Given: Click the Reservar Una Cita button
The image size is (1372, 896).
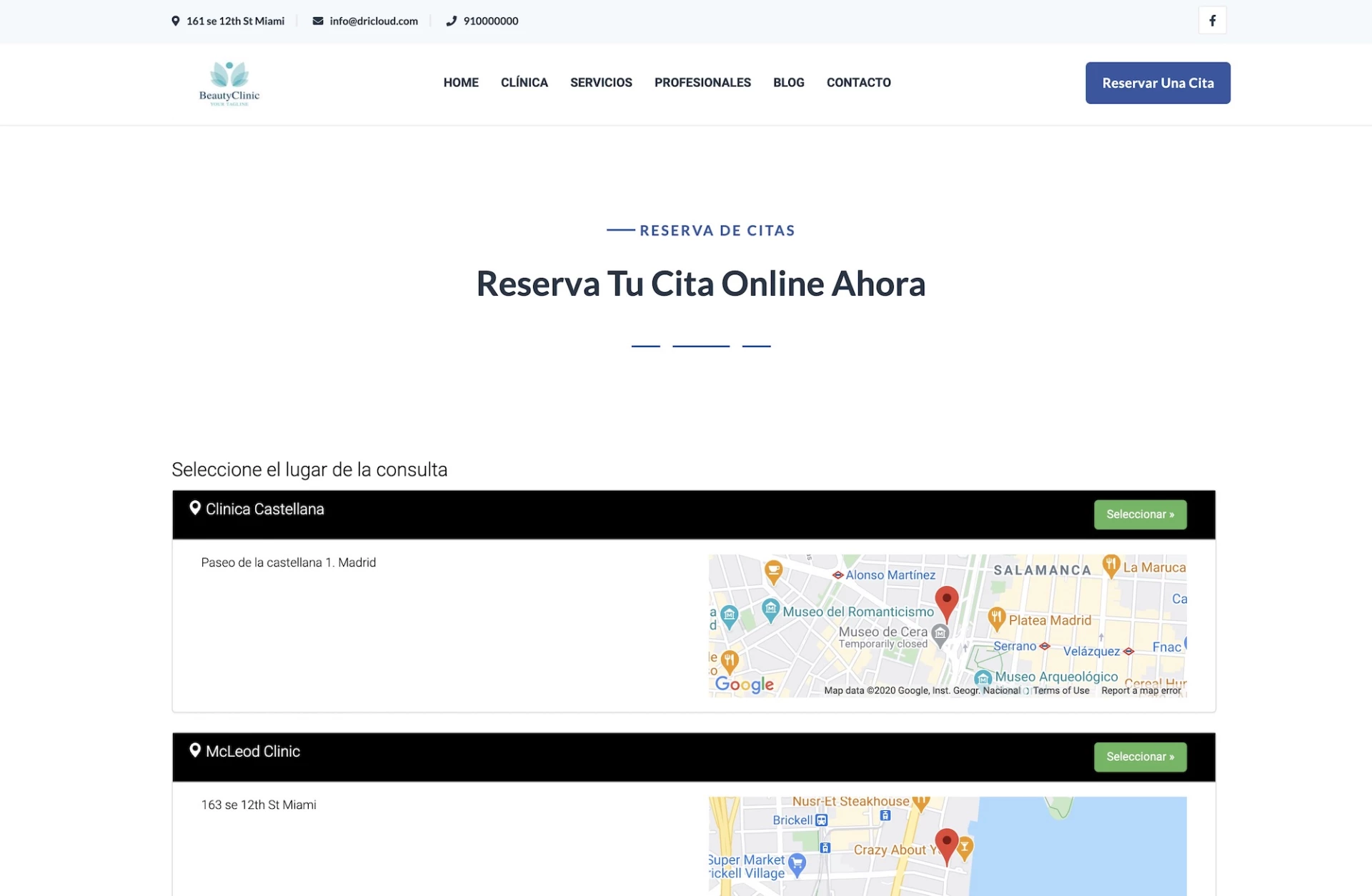Looking at the screenshot, I should click(x=1157, y=82).
